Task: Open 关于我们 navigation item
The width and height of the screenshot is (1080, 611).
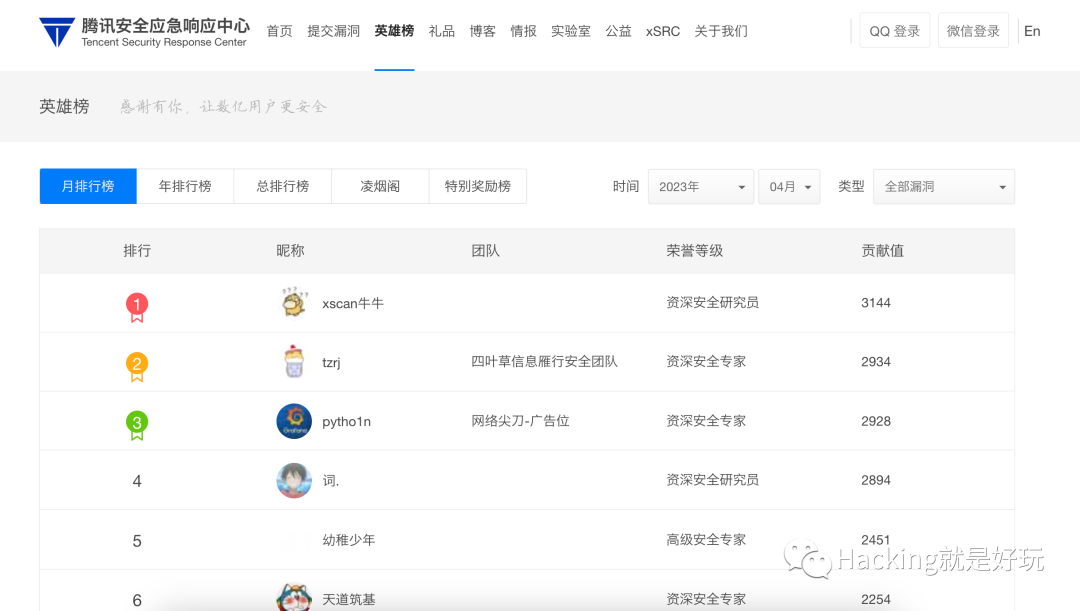Action: click(720, 31)
